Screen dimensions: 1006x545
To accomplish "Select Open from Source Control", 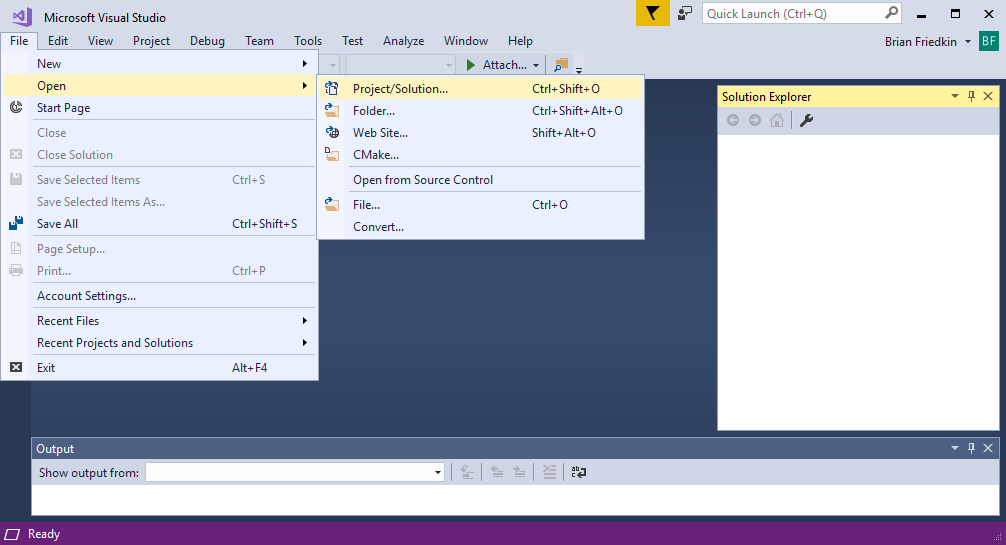I will (481, 180).
